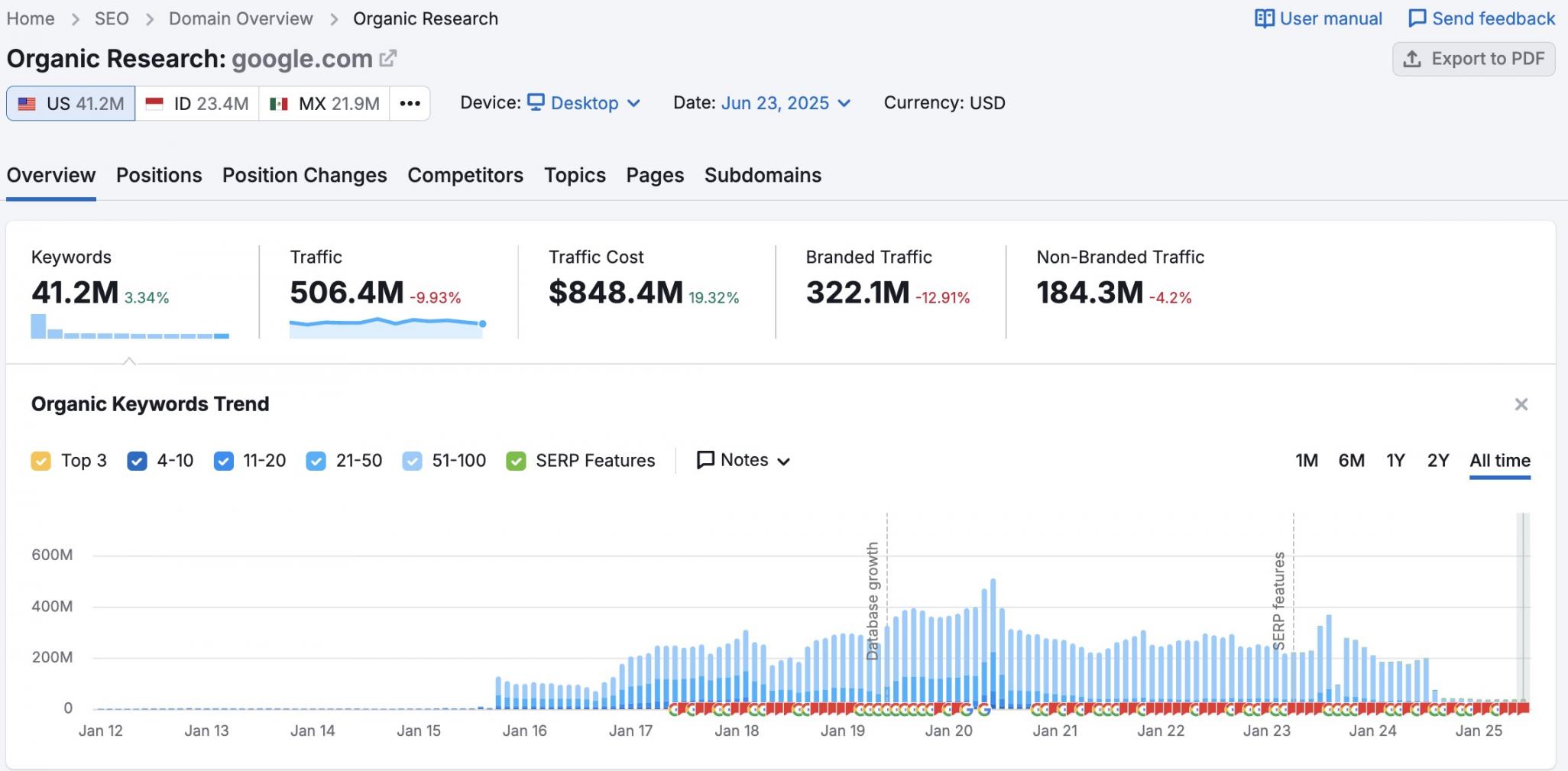Click the Organic Research breadcrumb text

pyautogui.click(x=426, y=18)
